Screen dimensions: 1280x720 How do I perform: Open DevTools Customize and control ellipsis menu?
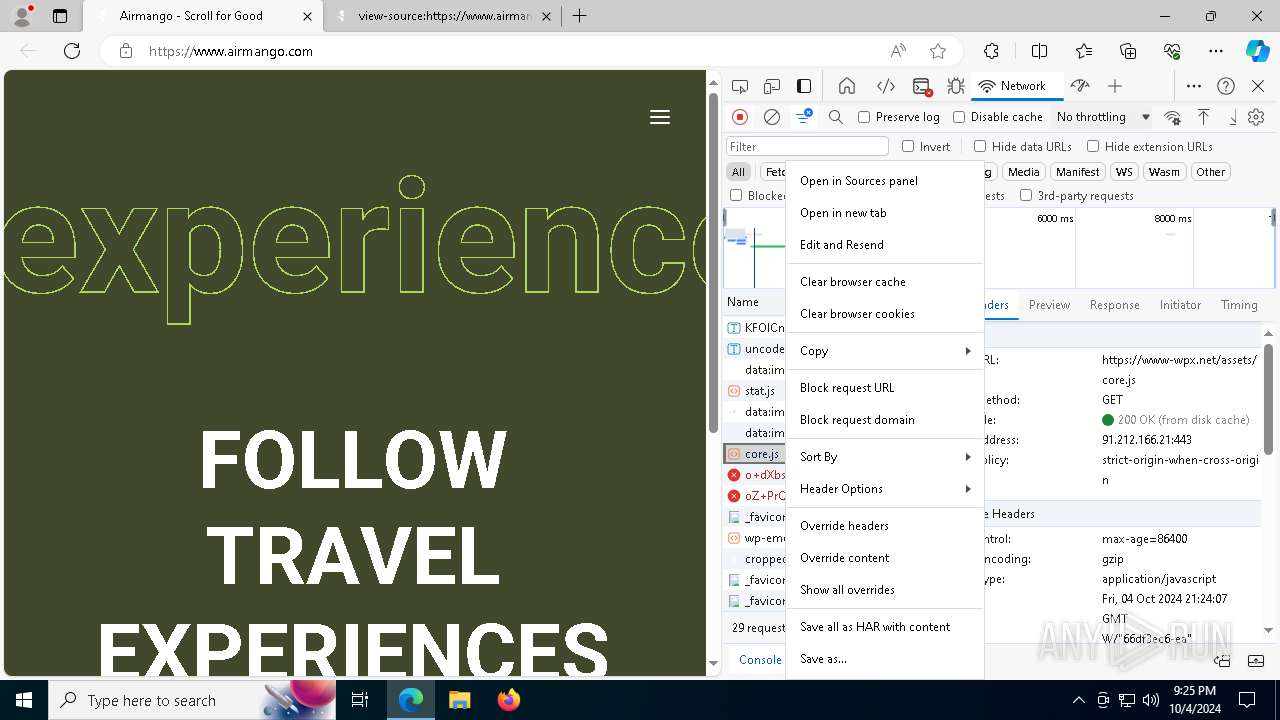coord(1194,86)
